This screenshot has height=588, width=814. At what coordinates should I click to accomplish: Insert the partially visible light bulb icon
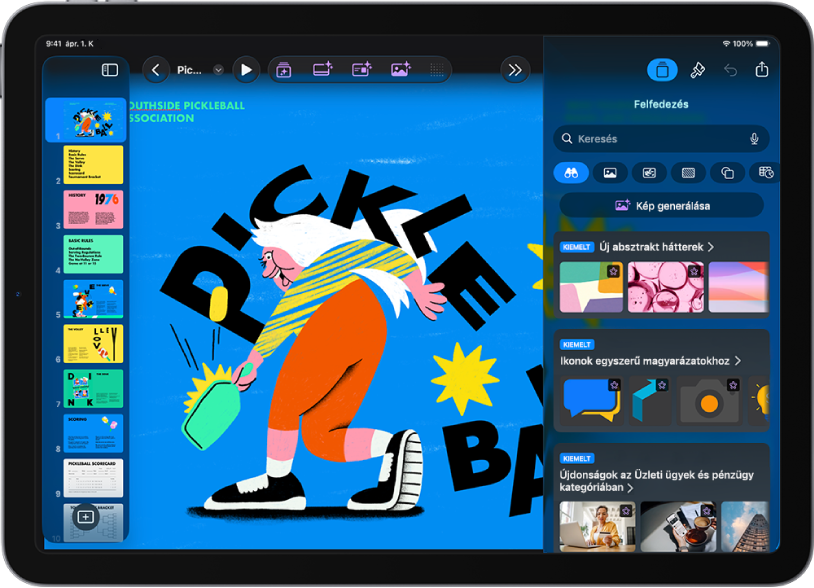(759, 401)
